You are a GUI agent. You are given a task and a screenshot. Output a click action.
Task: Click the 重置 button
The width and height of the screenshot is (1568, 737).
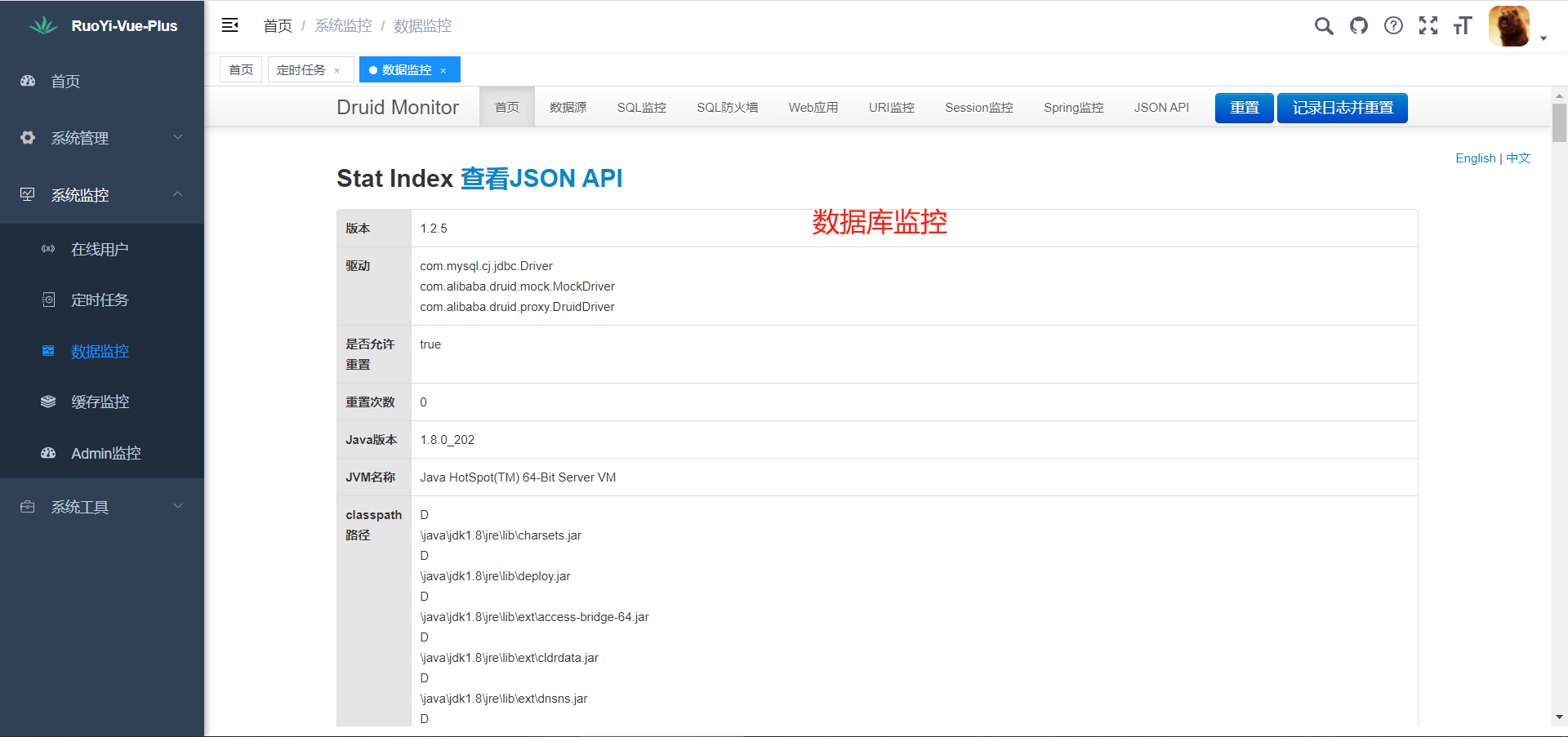[x=1245, y=108]
